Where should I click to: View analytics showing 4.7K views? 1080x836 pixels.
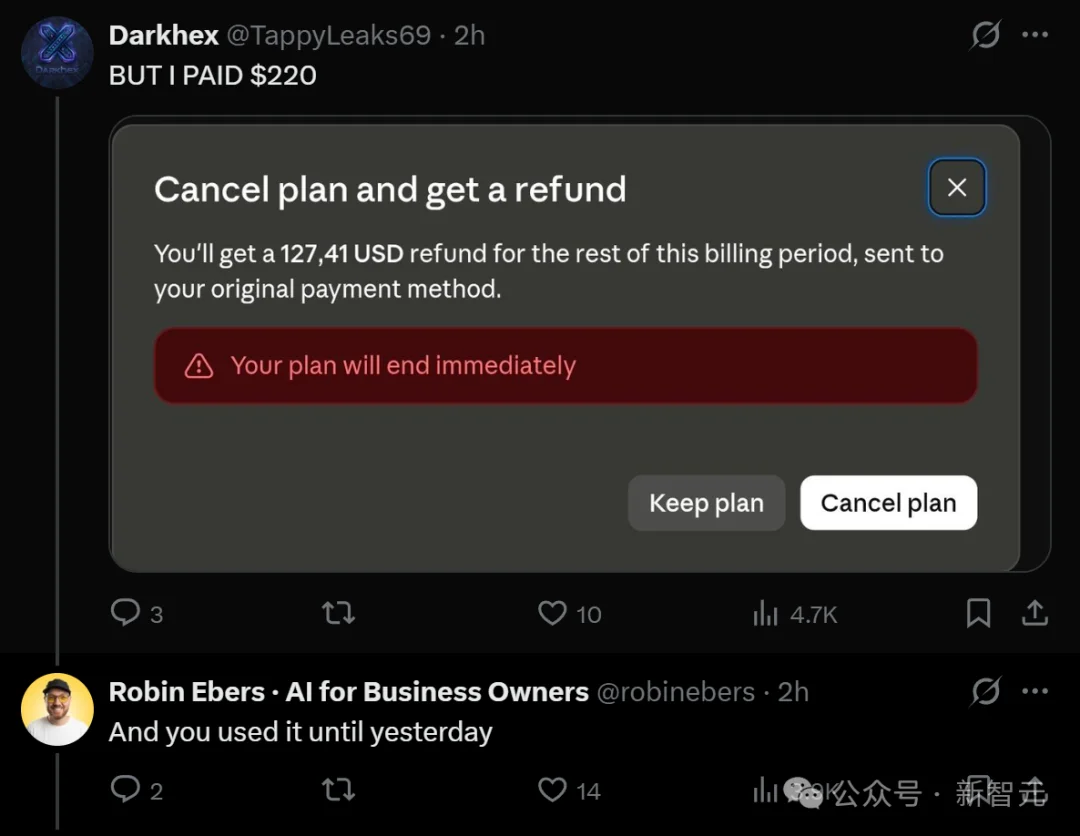point(795,614)
